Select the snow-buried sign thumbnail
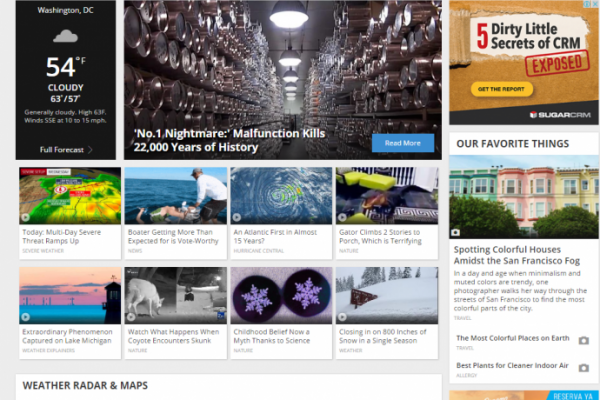The image size is (600, 400). [x=387, y=295]
